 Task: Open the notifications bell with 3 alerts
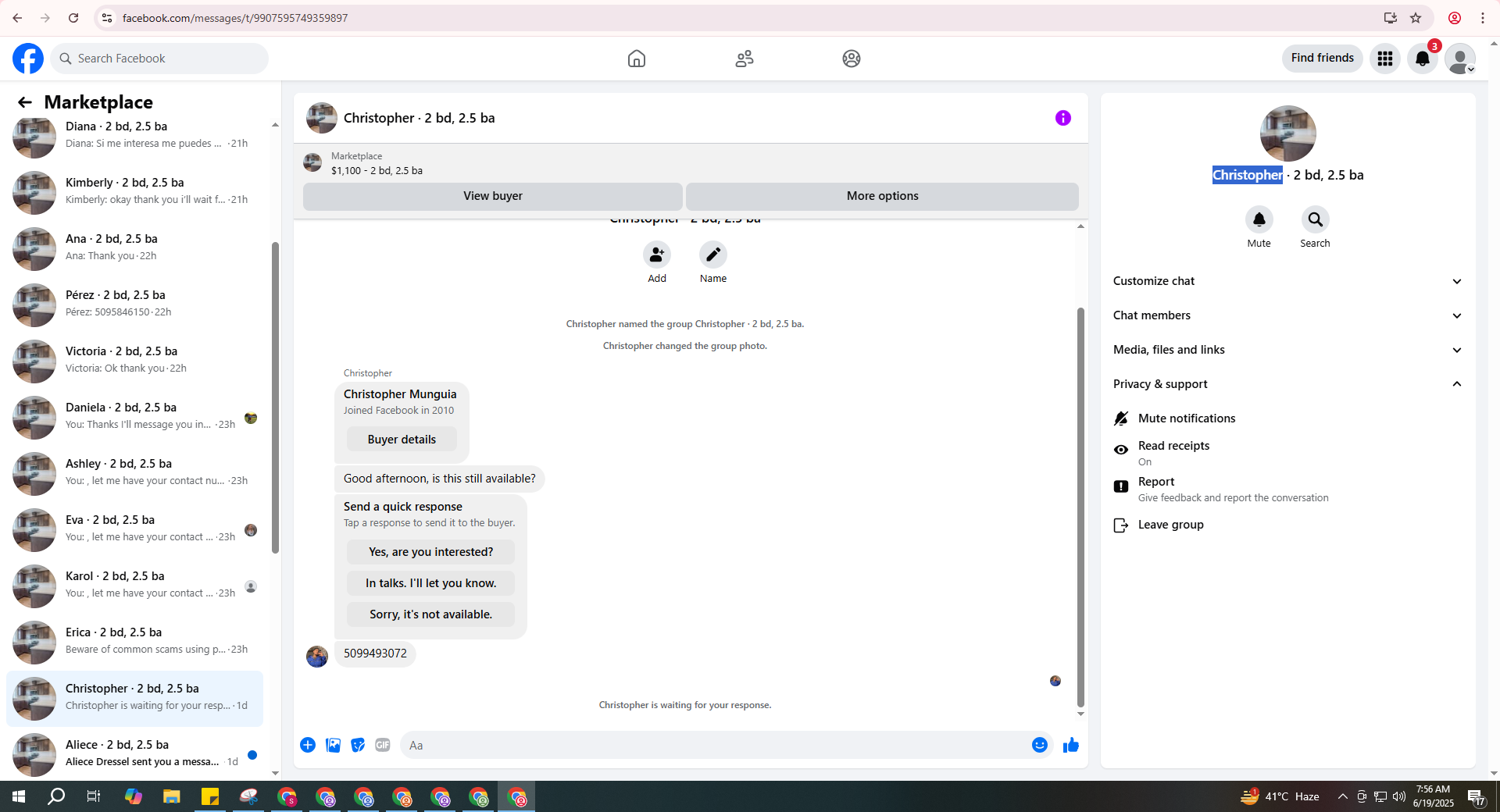[1423, 59]
